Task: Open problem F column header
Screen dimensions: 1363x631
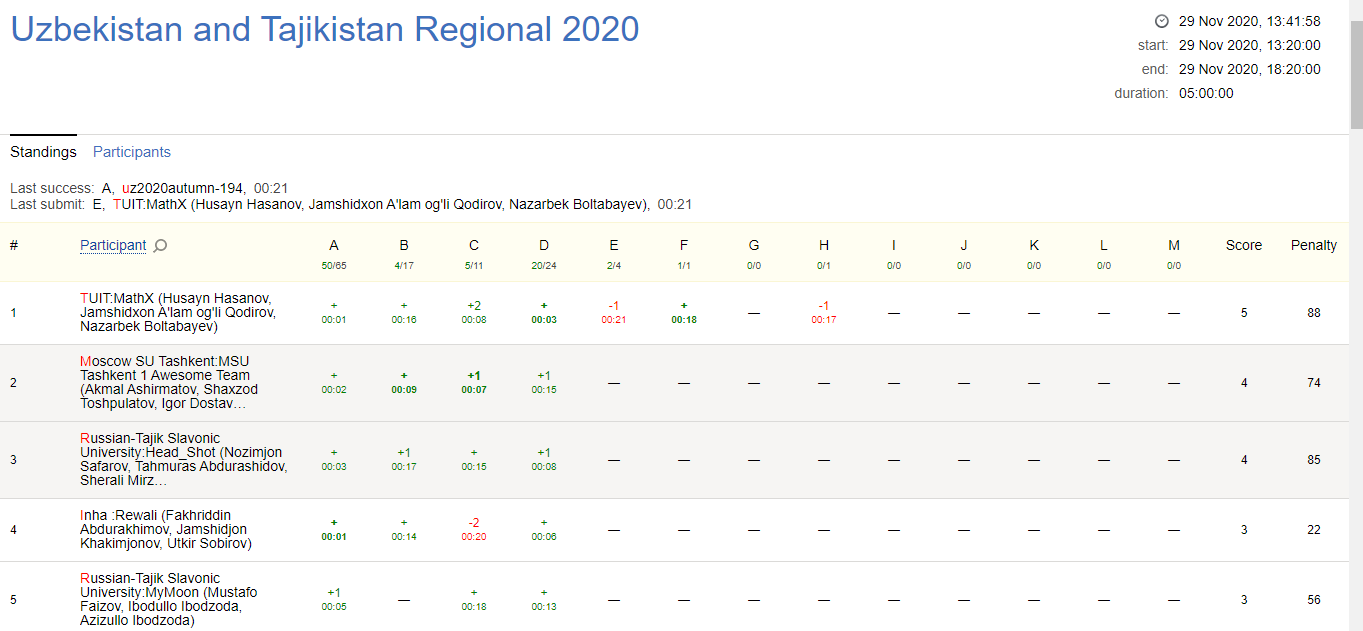Action: (684, 245)
